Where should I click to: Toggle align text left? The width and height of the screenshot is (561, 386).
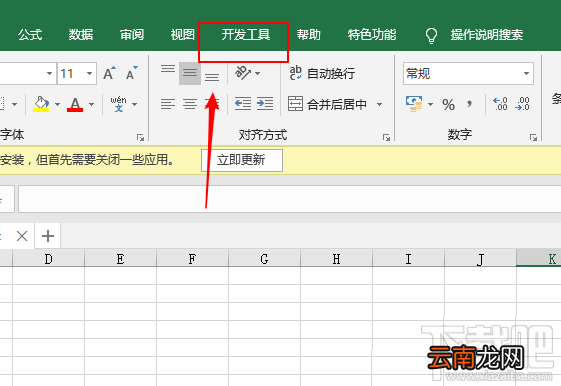point(168,104)
